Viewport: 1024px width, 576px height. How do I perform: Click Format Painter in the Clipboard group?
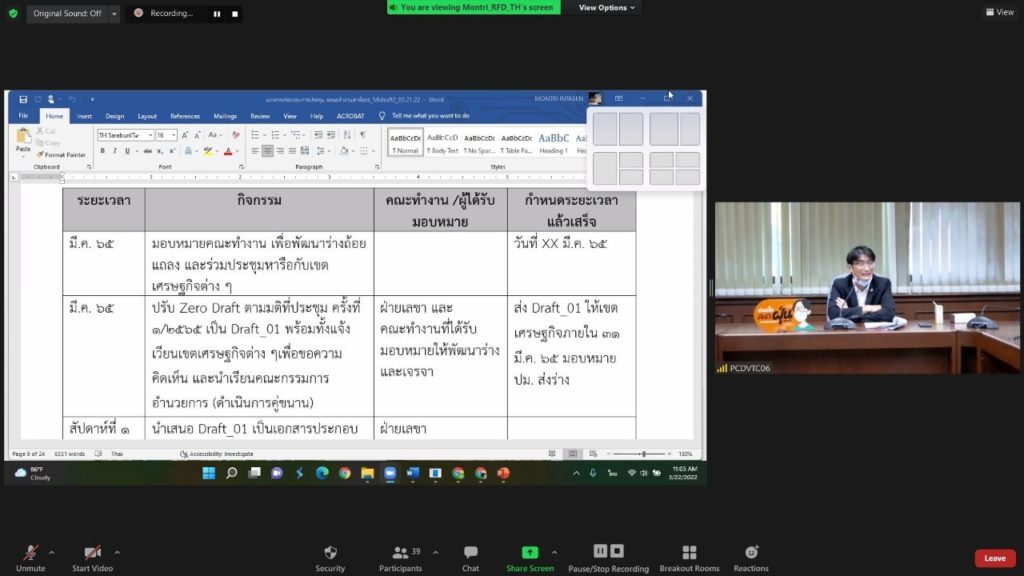click(x=61, y=155)
